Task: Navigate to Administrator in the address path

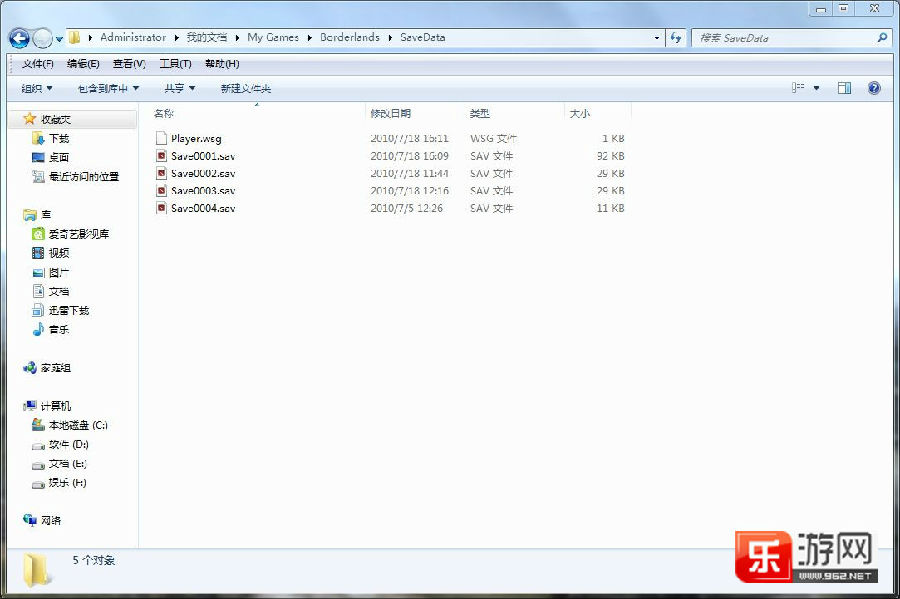Action: 133,37
